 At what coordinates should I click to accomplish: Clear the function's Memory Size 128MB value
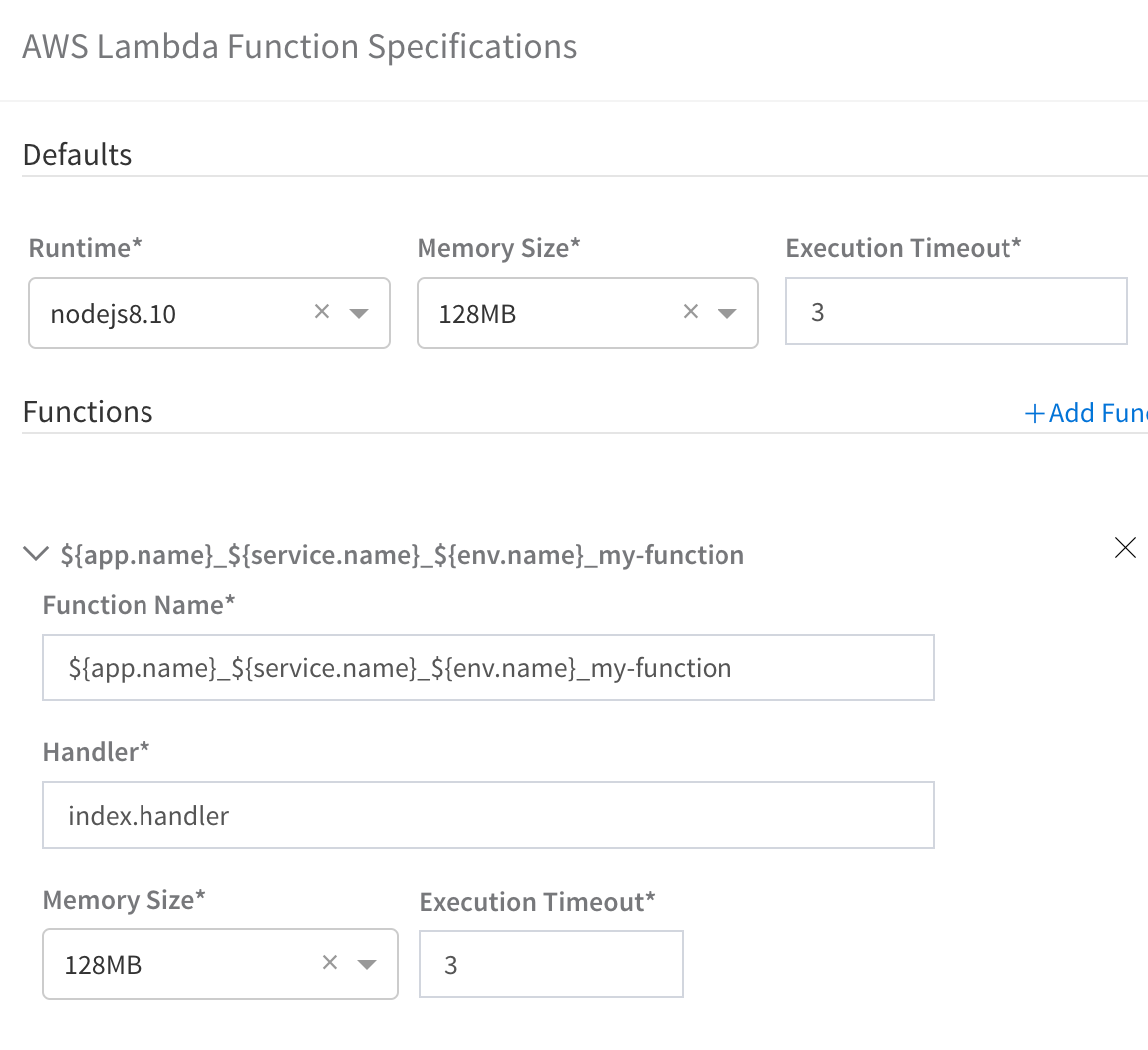click(330, 963)
